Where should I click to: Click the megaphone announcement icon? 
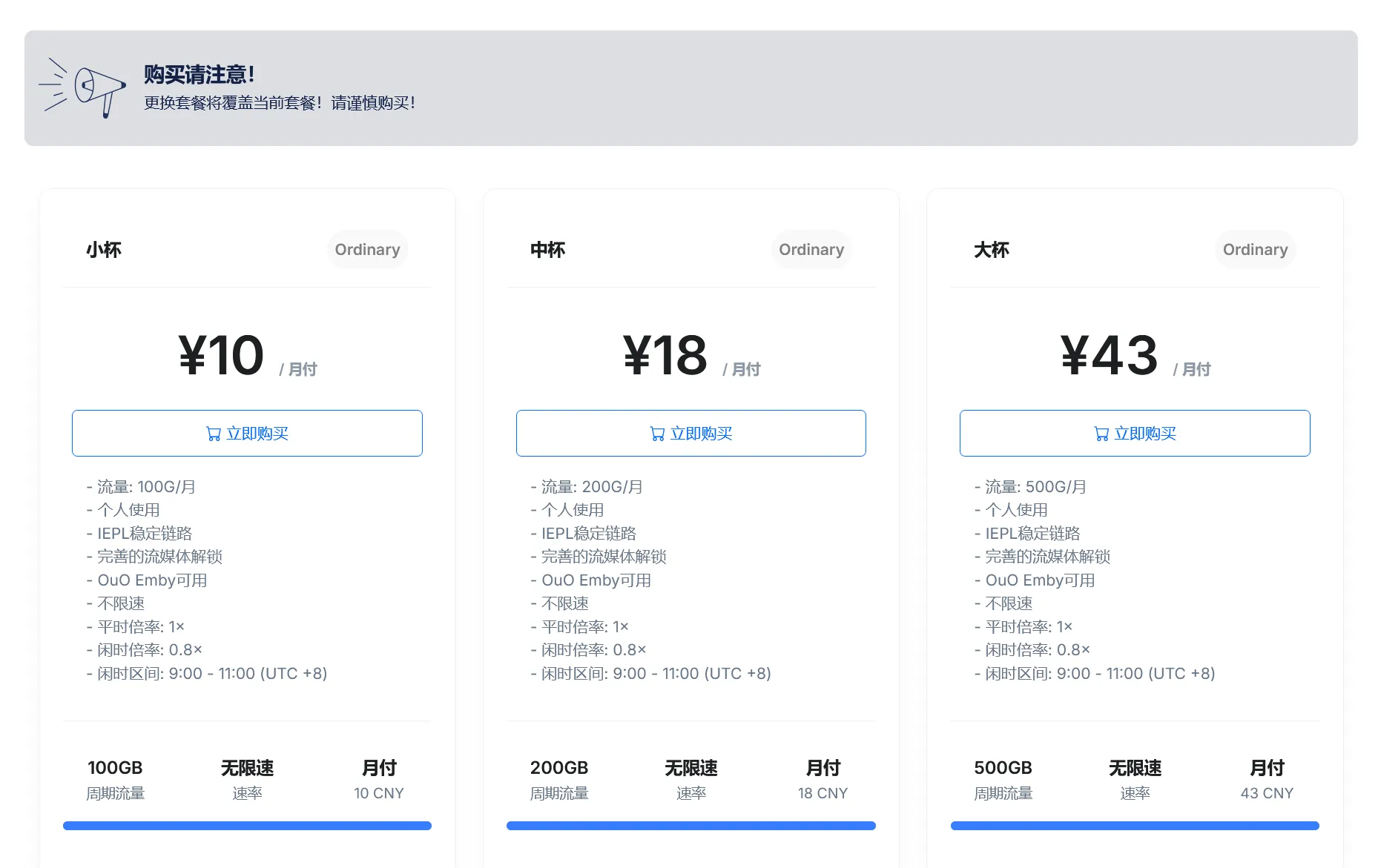click(85, 89)
